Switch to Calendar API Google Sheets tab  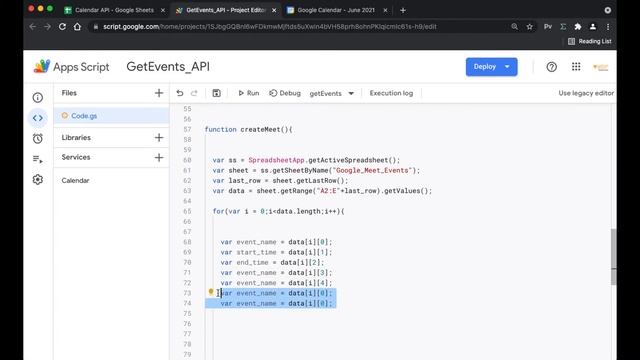click(x=114, y=10)
